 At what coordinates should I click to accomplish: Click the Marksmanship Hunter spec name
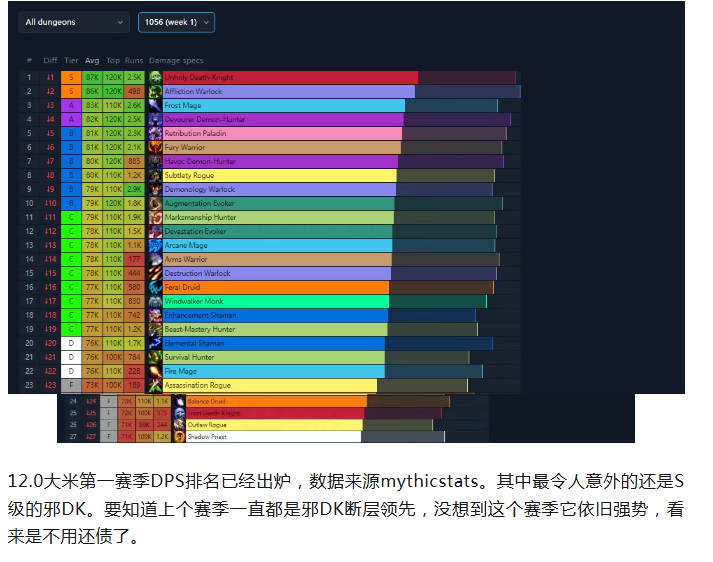200,217
